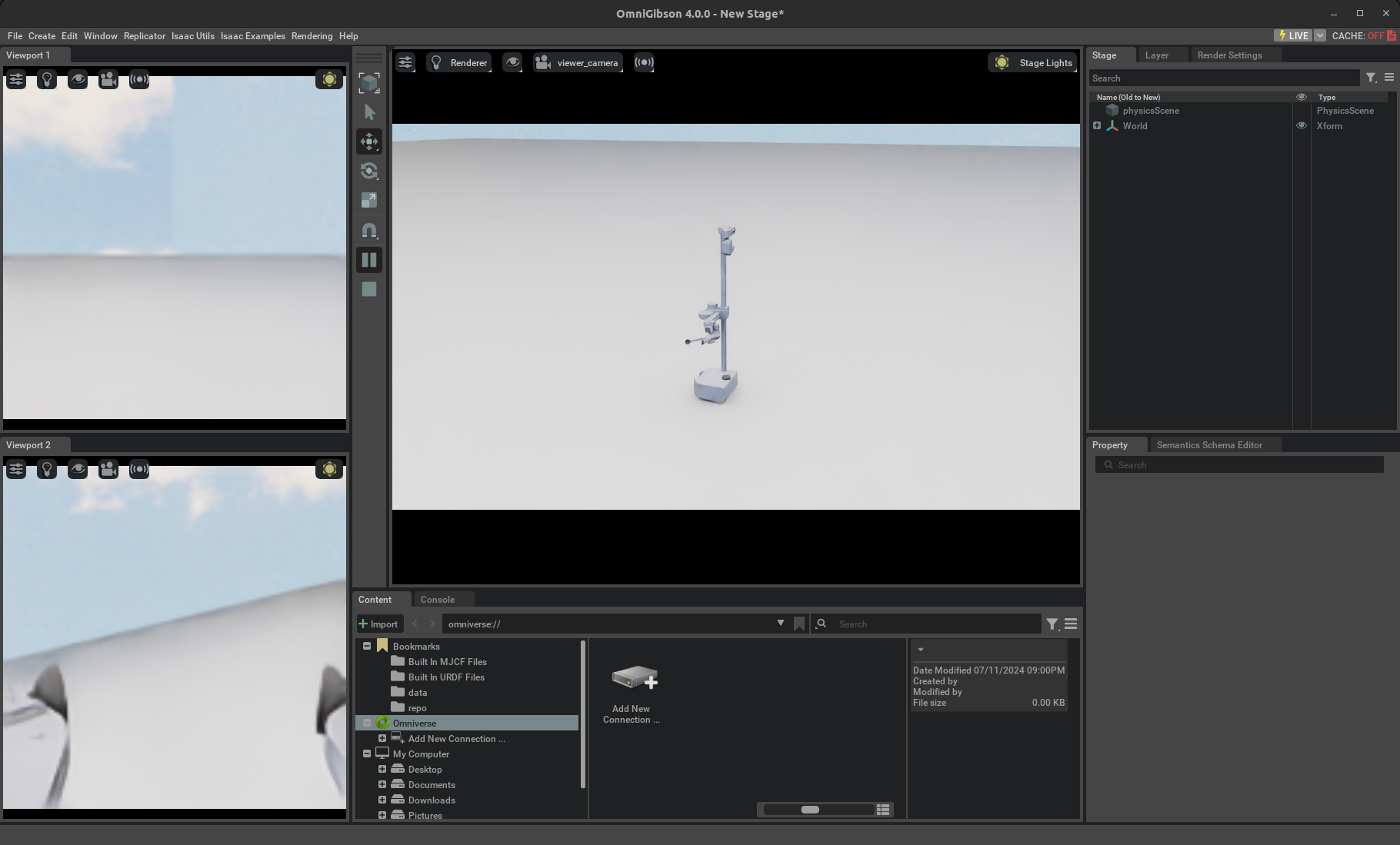
Task: Collapse the Bookmarks tree node
Action: tap(367, 647)
